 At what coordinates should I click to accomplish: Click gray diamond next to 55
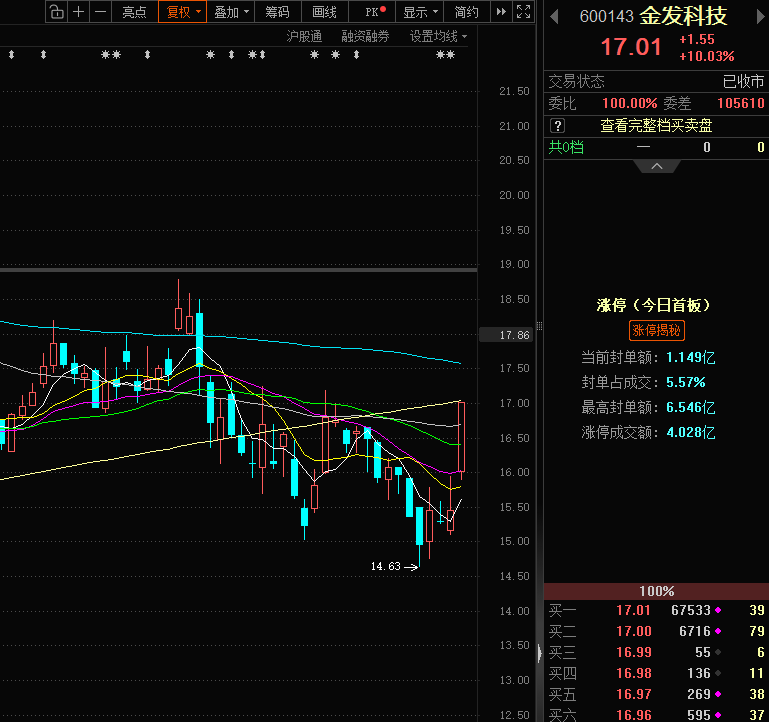[718, 652]
